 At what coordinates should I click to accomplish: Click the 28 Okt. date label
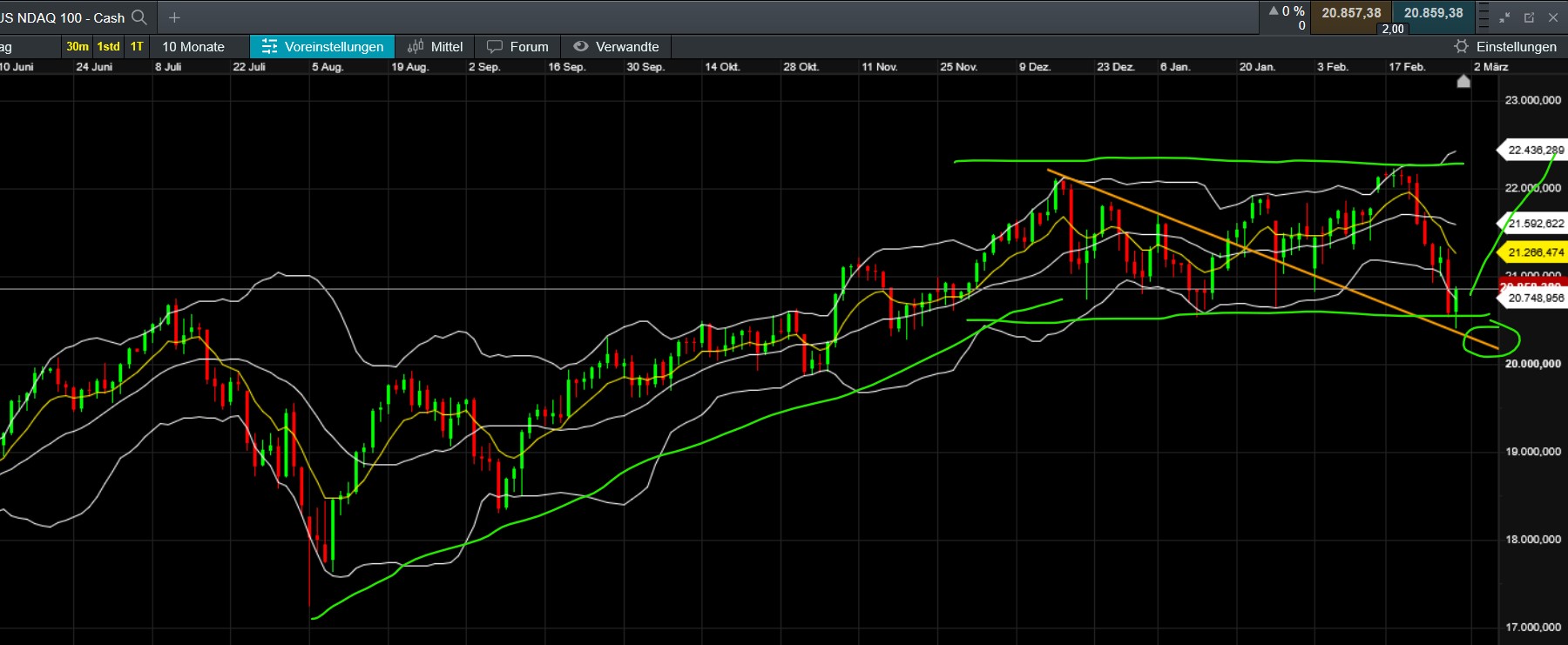point(801,67)
